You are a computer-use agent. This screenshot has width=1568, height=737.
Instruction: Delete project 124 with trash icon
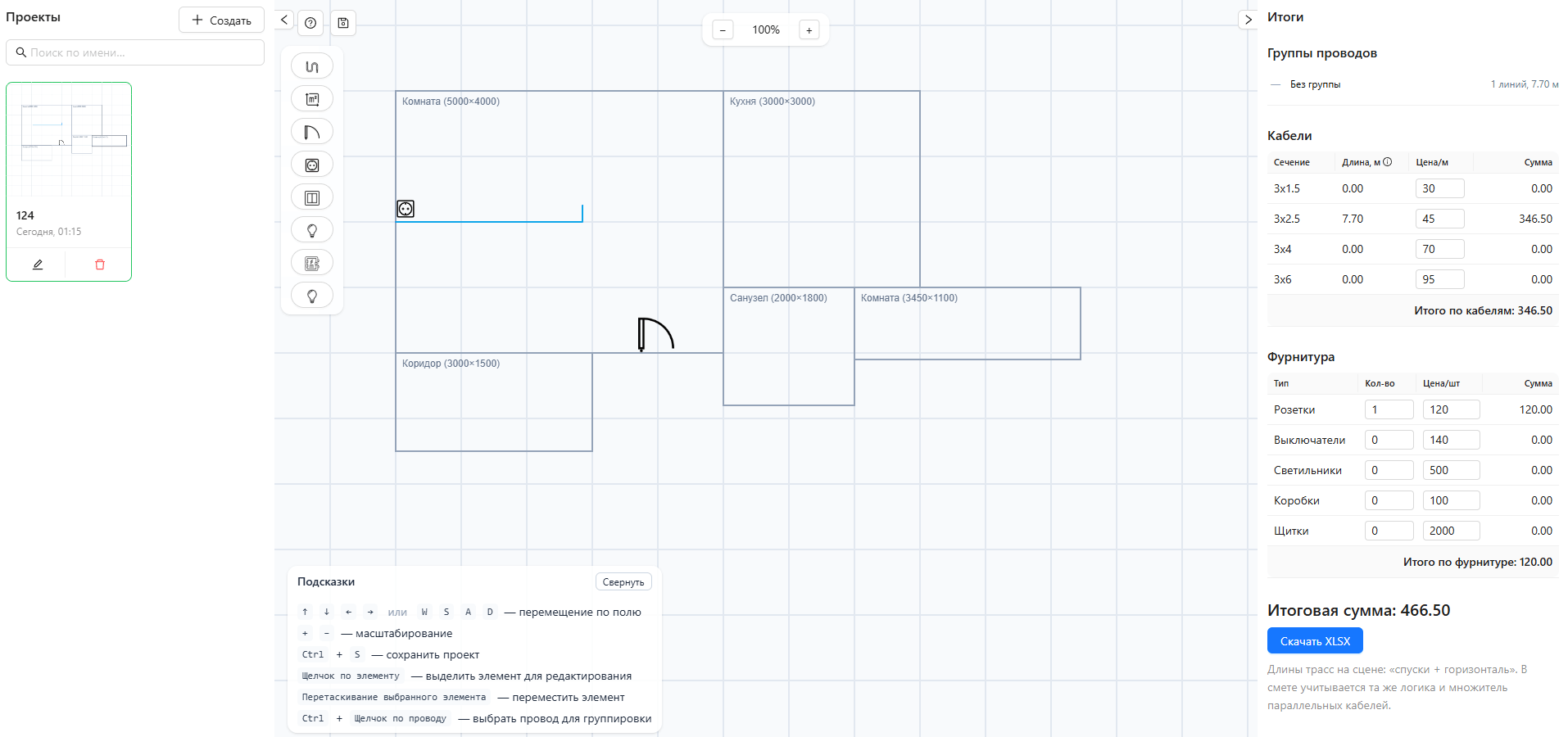[x=100, y=265]
